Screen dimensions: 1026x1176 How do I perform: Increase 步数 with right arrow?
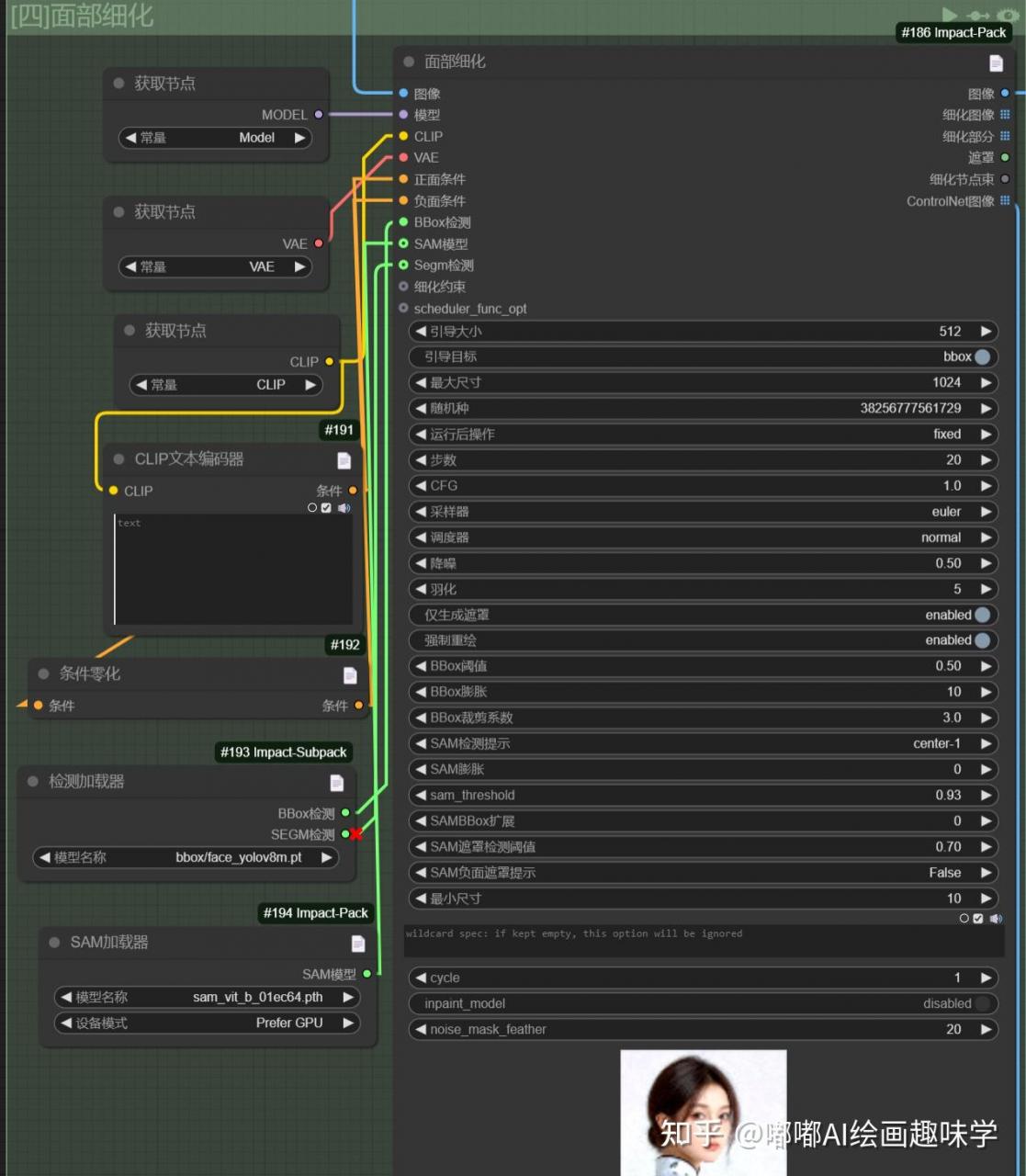pos(987,459)
